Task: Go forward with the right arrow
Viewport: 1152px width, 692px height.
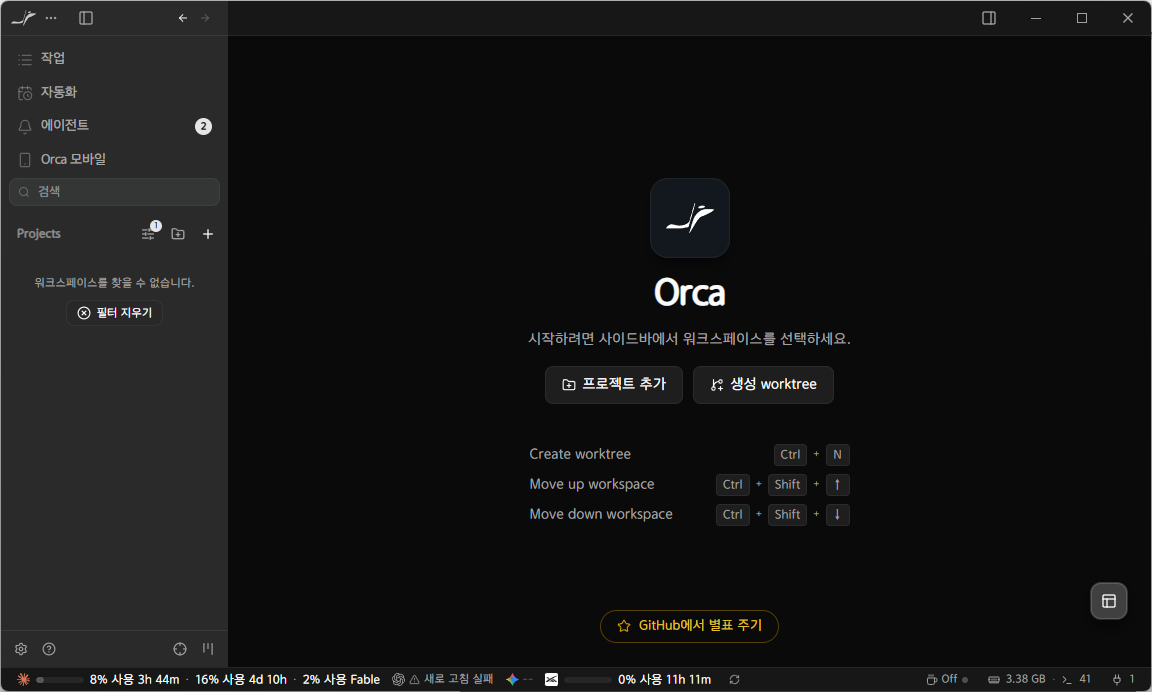Action: tap(205, 18)
